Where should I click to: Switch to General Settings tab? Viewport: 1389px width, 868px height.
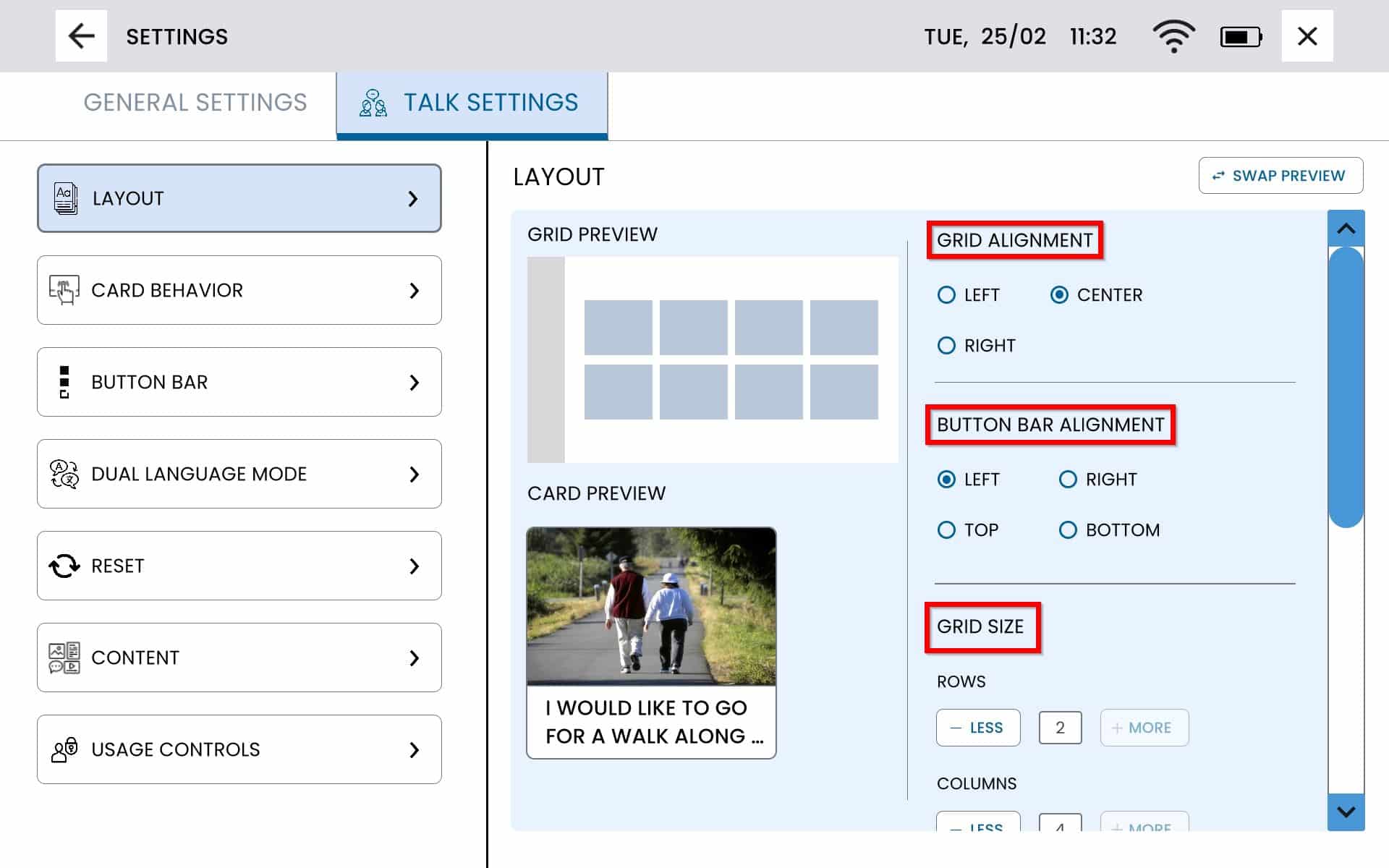click(x=195, y=103)
